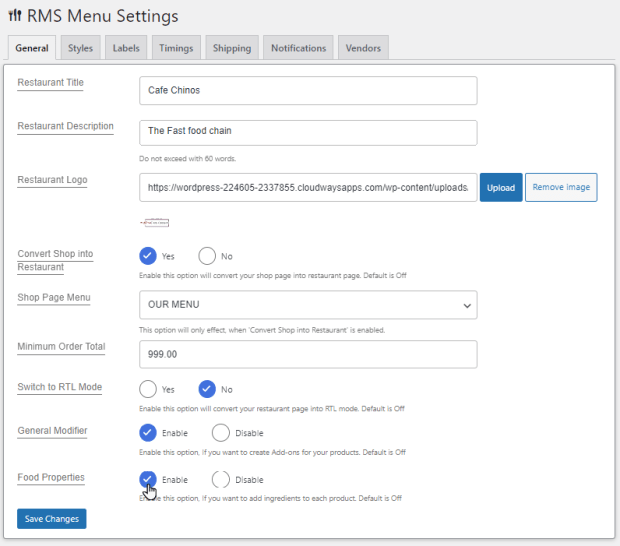This screenshot has height=546, width=620.
Task: Open the Shipping tab
Action: 232,48
